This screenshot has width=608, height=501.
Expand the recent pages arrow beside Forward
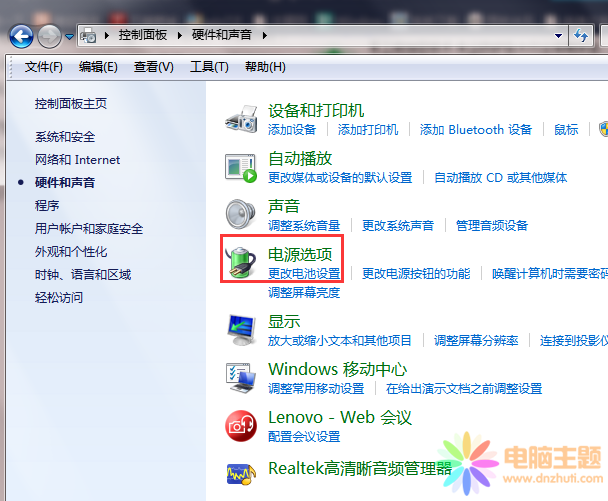point(70,36)
